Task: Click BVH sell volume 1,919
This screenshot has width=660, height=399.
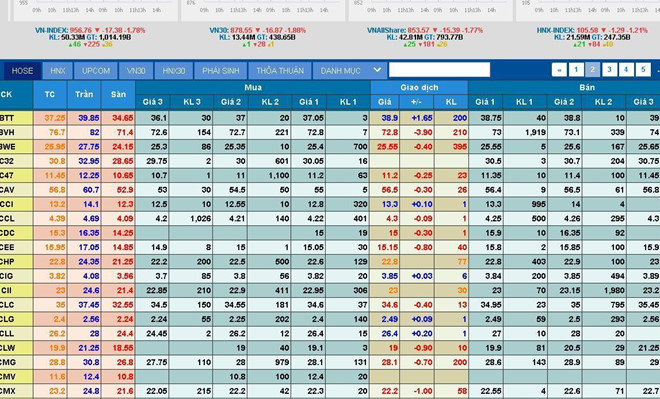Action: (x=535, y=132)
